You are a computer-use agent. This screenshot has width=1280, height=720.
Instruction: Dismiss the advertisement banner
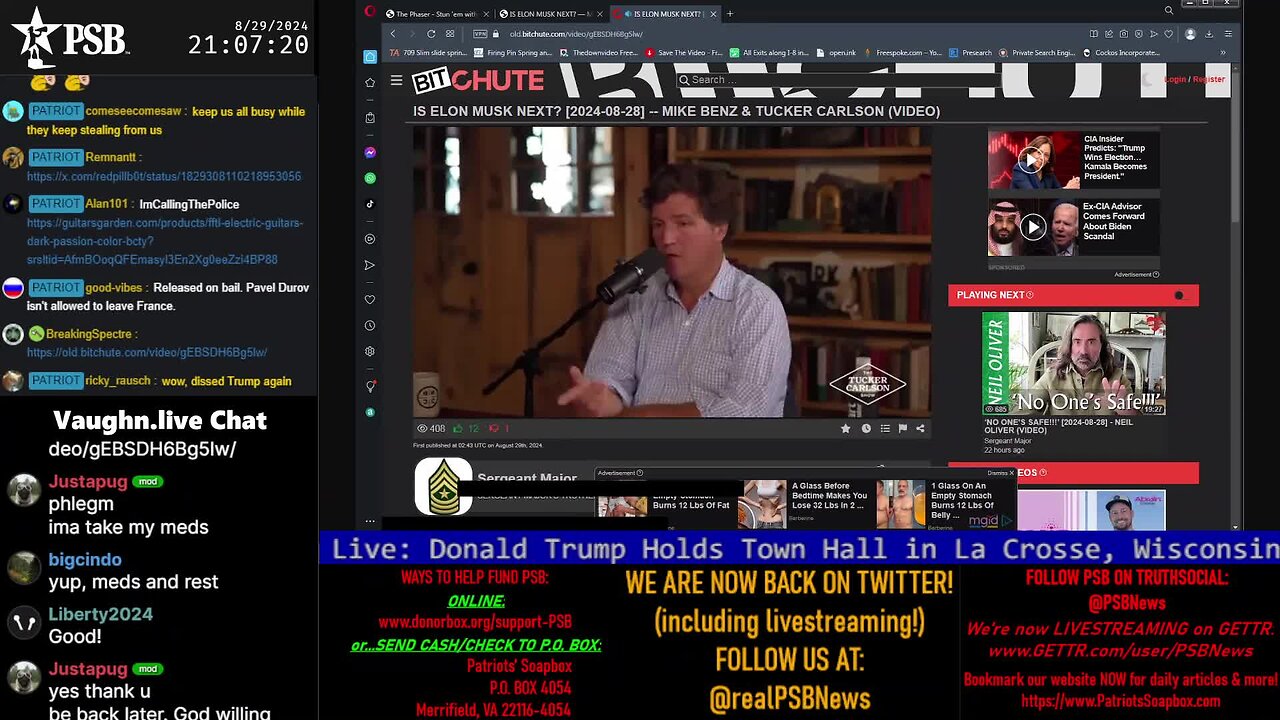(x=1001, y=473)
